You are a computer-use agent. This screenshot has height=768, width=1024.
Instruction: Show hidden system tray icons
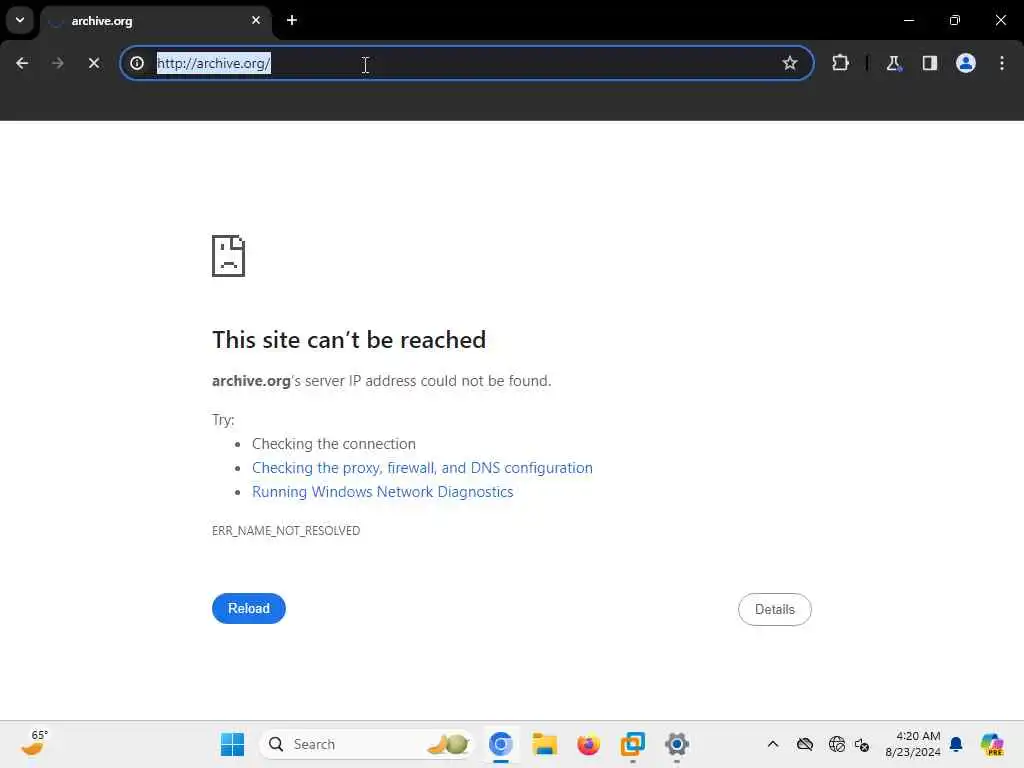tap(773, 744)
